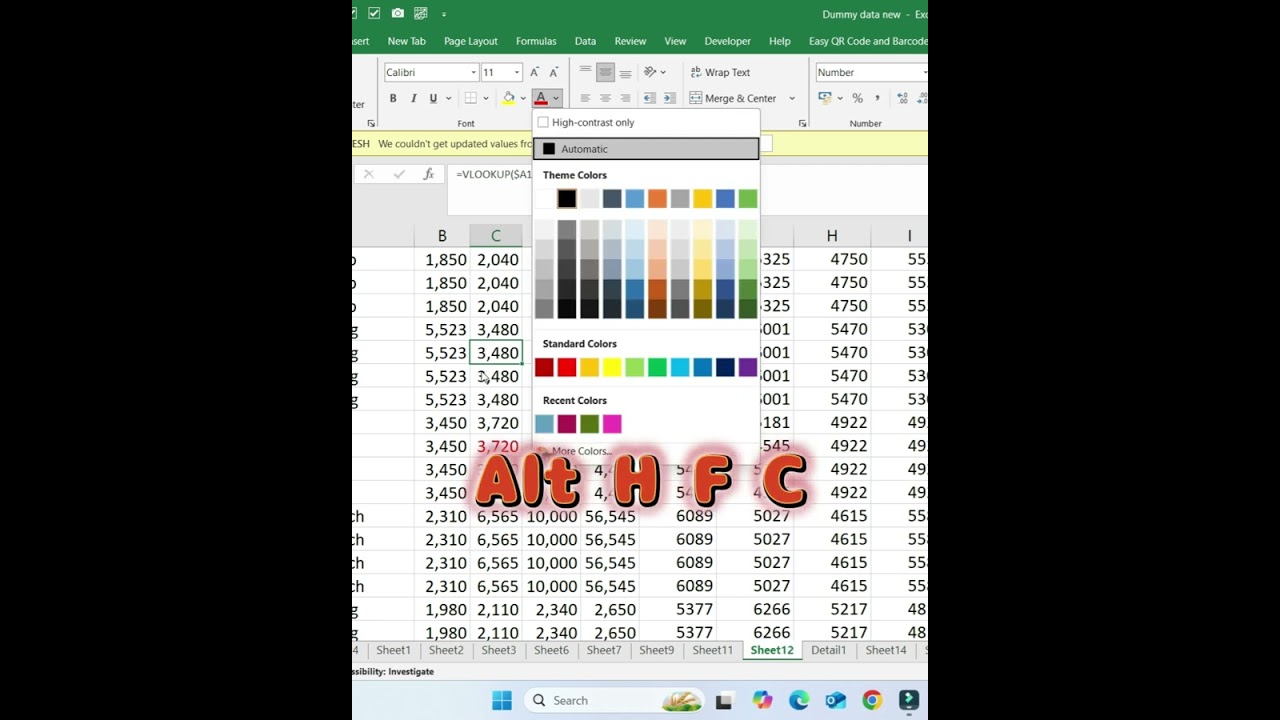Expand the Underline options arrow
This screenshot has width=1280, height=720.
(448, 98)
